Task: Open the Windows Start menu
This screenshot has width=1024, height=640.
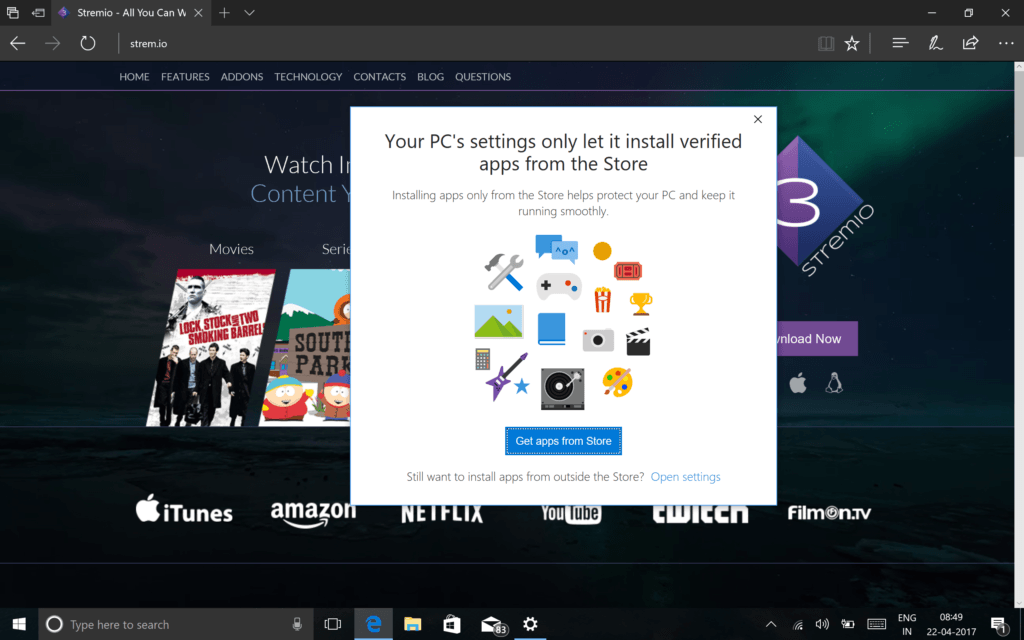Action: pos(19,624)
